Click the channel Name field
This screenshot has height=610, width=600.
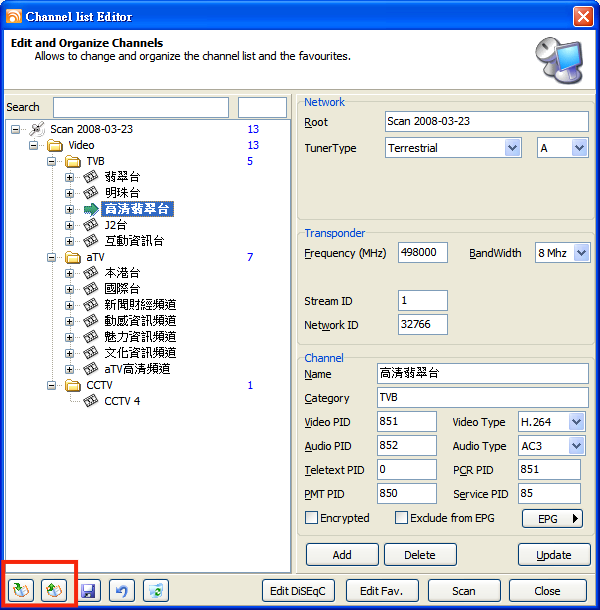coord(482,373)
